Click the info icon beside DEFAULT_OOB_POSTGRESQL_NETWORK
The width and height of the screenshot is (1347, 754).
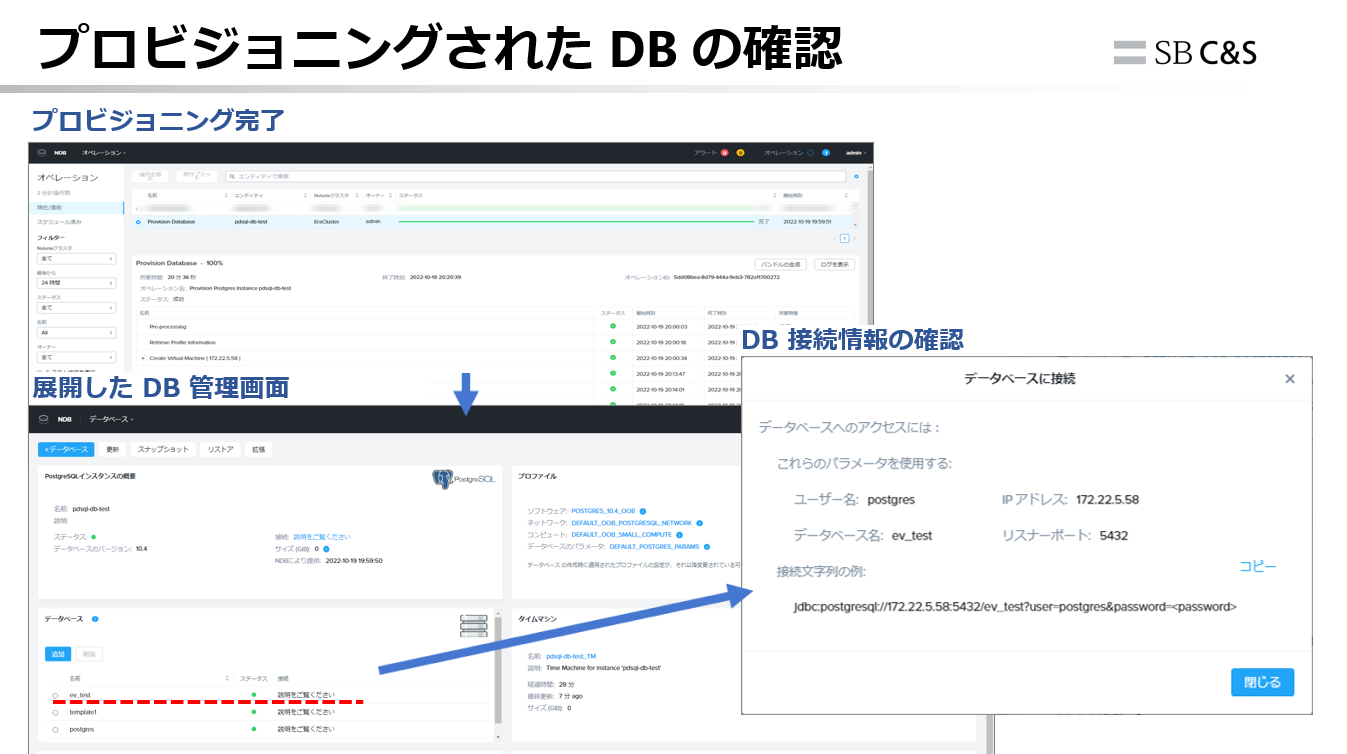pos(699,523)
